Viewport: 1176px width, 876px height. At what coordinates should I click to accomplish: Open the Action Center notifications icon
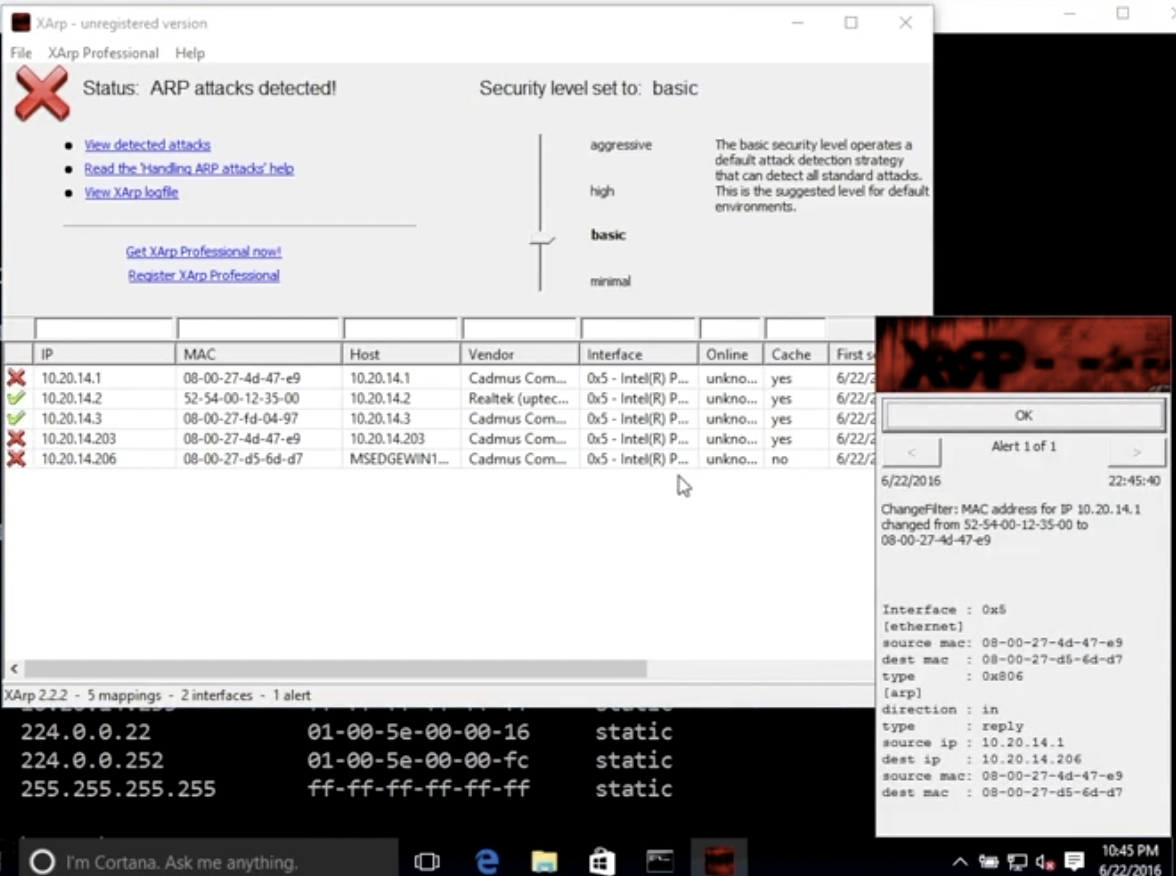tap(1074, 861)
